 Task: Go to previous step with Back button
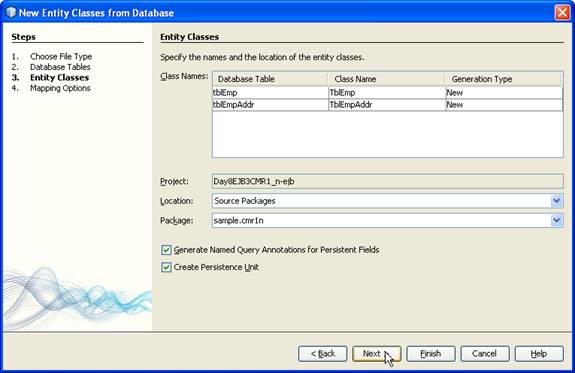click(x=323, y=354)
